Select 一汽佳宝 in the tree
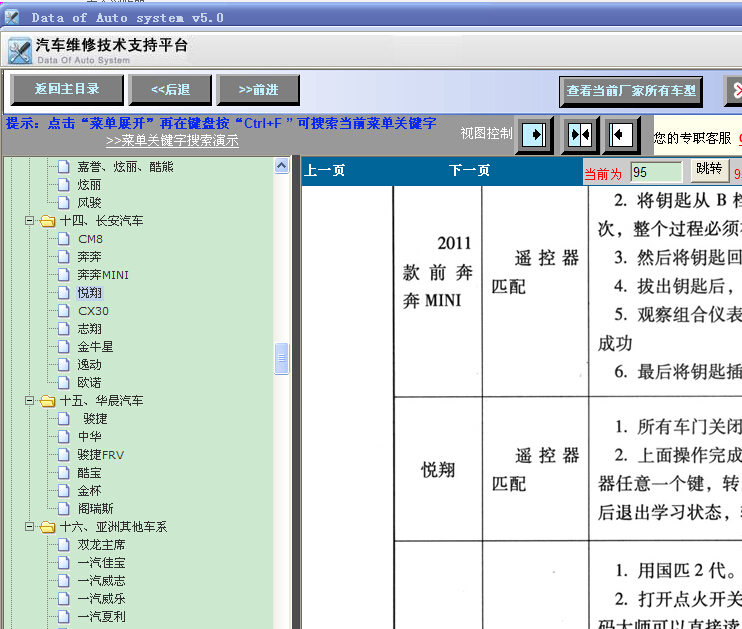742x629 pixels. (101, 563)
